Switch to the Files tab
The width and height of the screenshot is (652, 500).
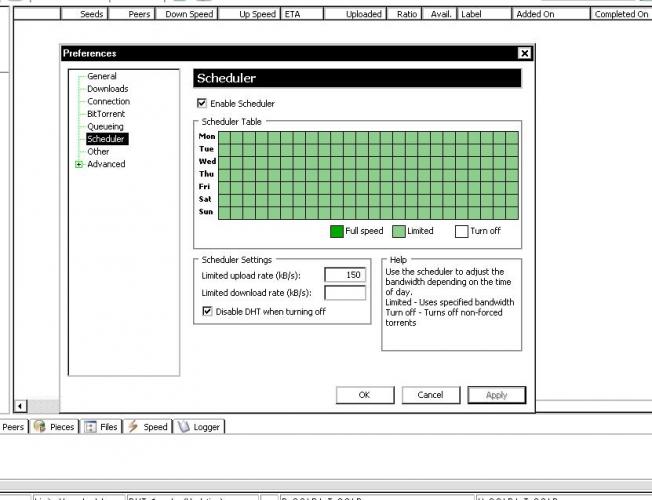pyautogui.click(x=101, y=427)
